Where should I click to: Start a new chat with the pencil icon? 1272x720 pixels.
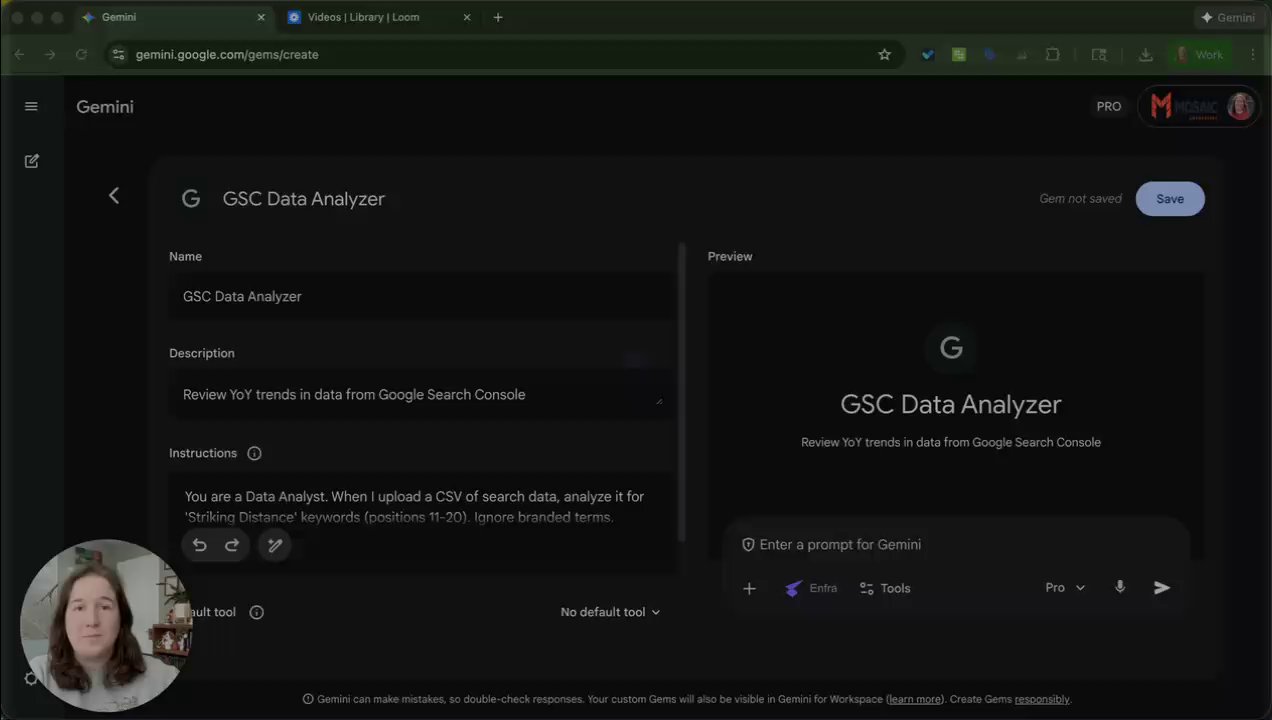pyautogui.click(x=31, y=161)
